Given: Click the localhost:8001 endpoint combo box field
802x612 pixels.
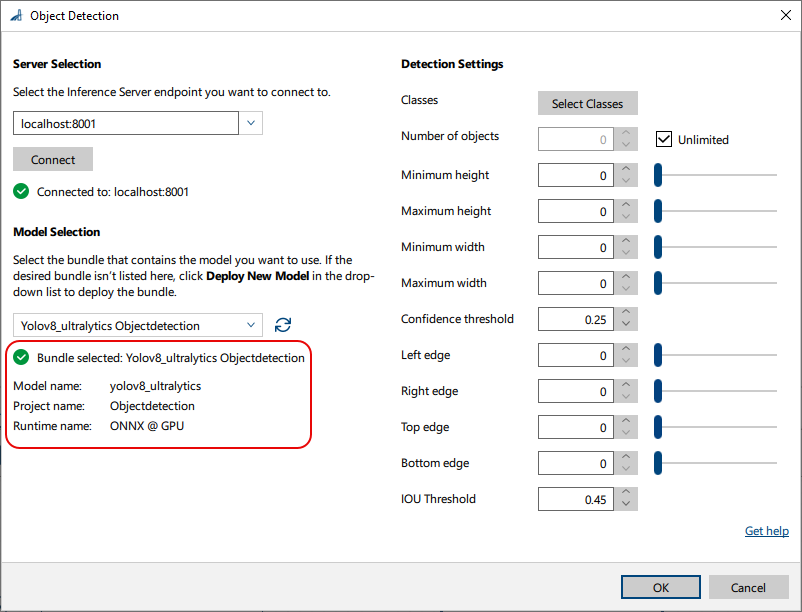Looking at the screenshot, I should [x=126, y=123].
